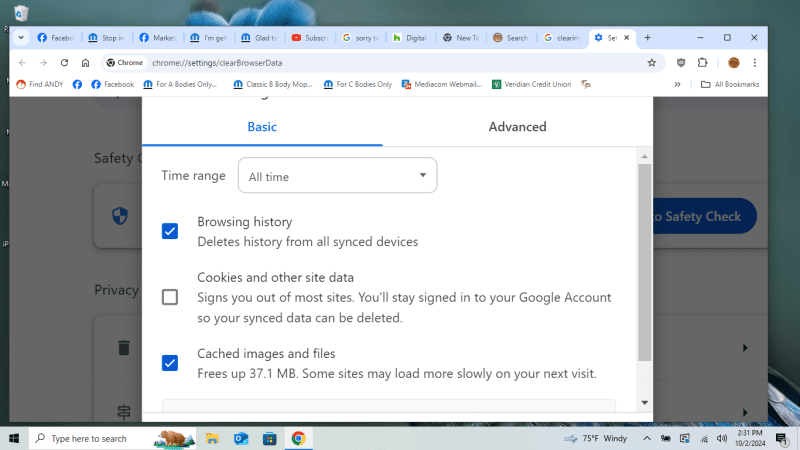Open File Explorer from the taskbar
This screenshot has width=800, height=450.
[212, 438]
